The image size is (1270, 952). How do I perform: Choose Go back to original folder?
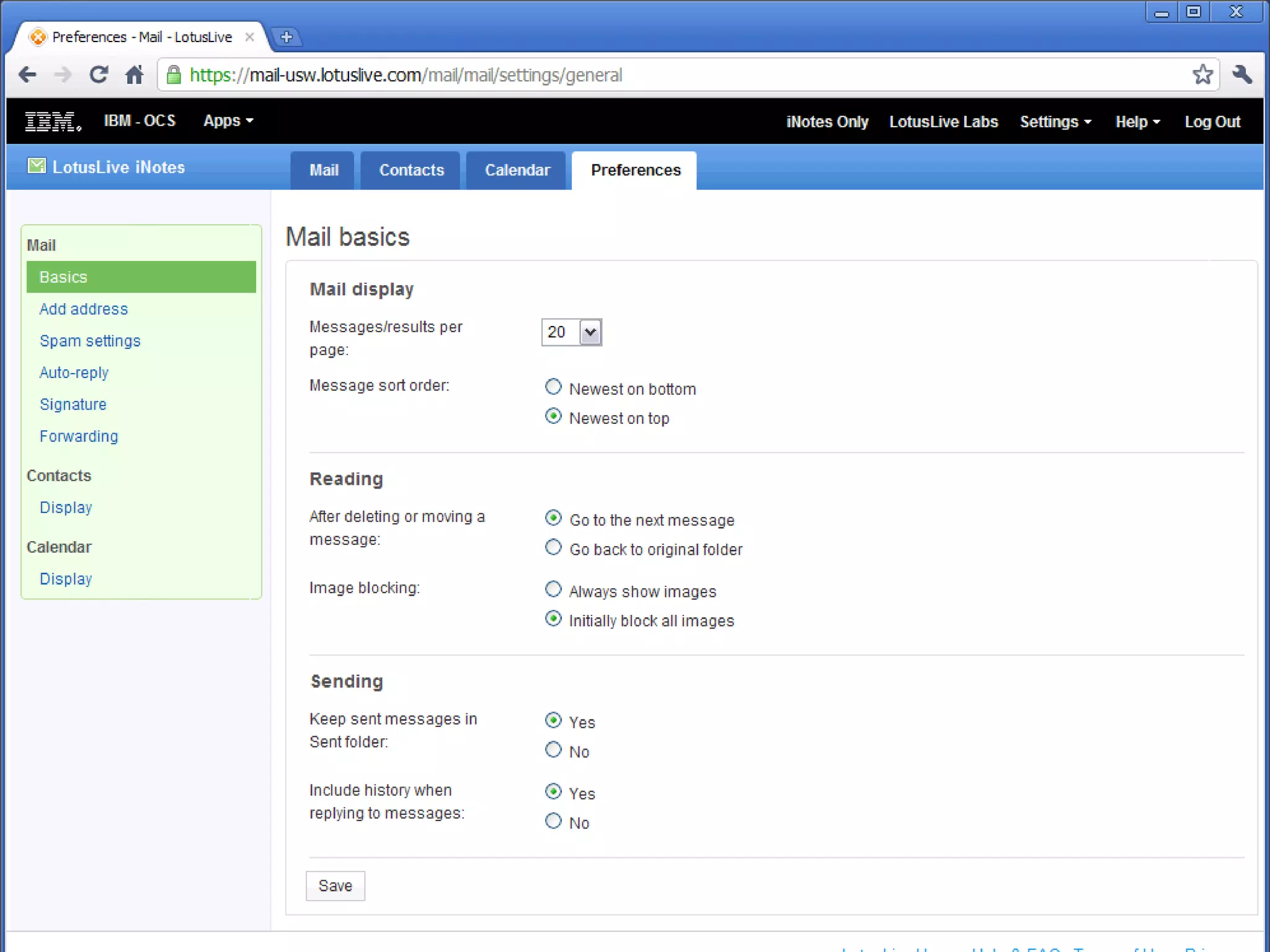(x=553, y=548)
